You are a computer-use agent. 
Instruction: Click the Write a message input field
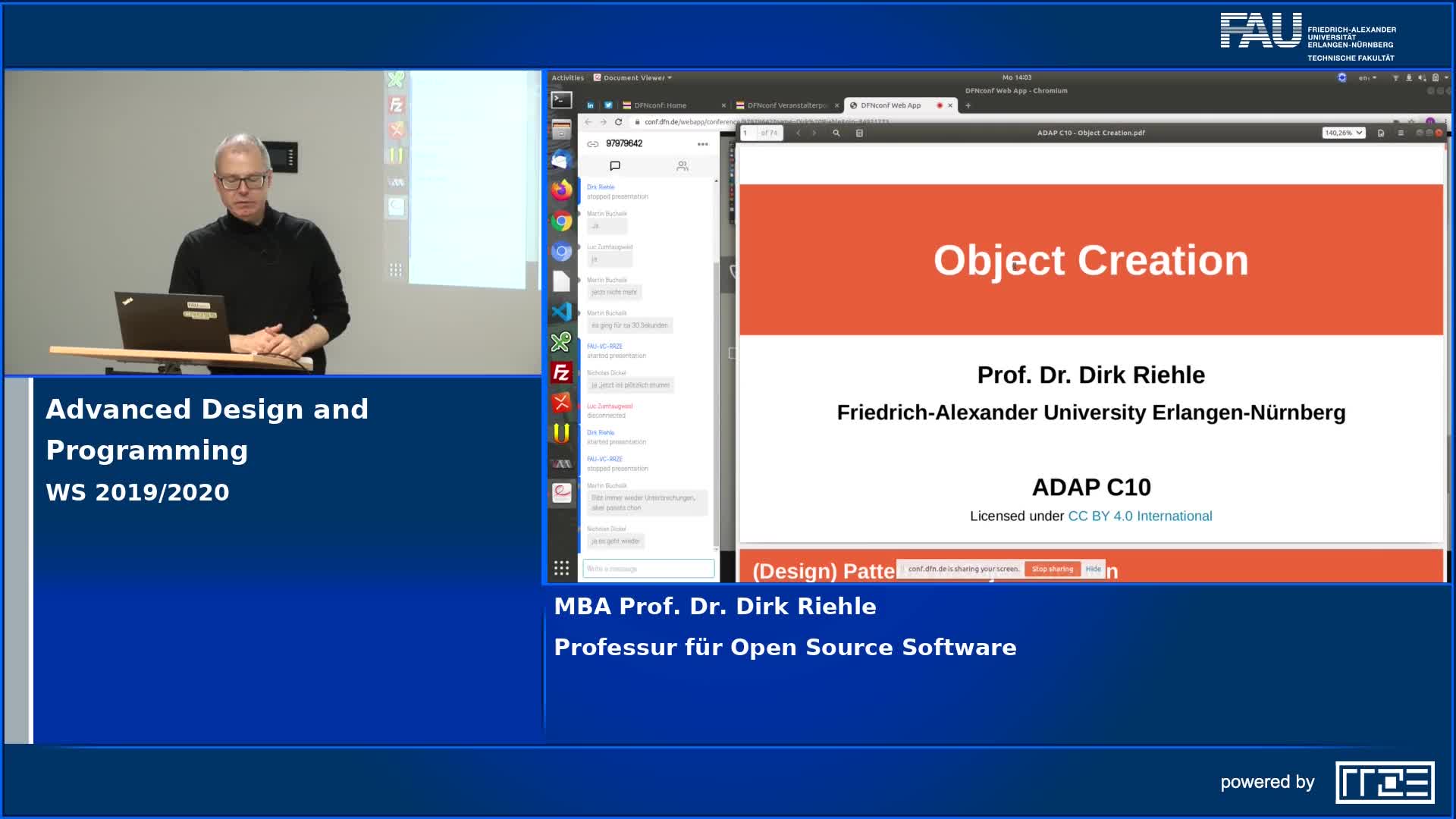tap(648, 569)
